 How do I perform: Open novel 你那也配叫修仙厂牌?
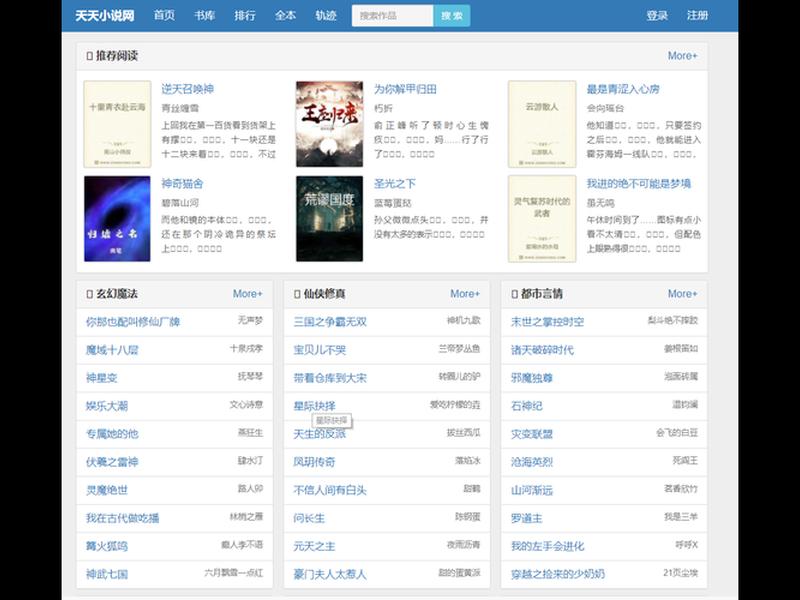(x=133, y=322)
